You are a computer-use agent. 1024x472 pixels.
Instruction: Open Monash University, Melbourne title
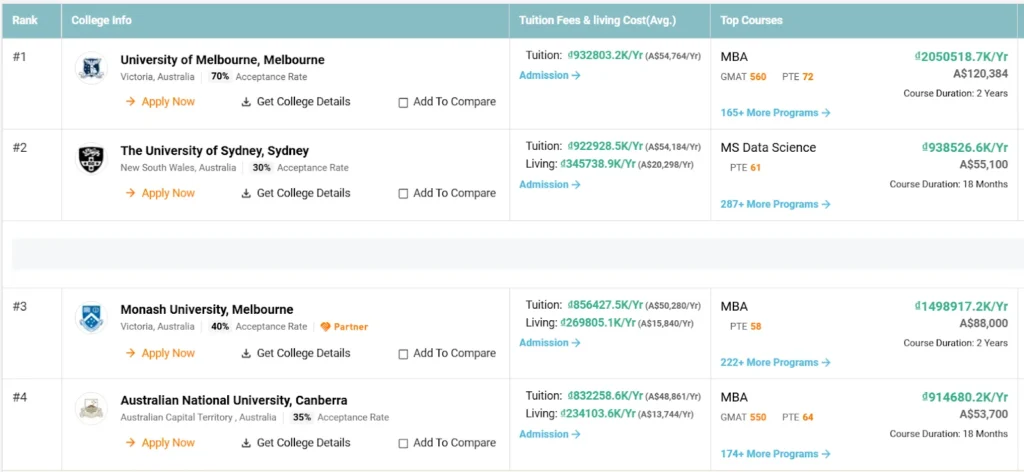(x=206, y=309)
